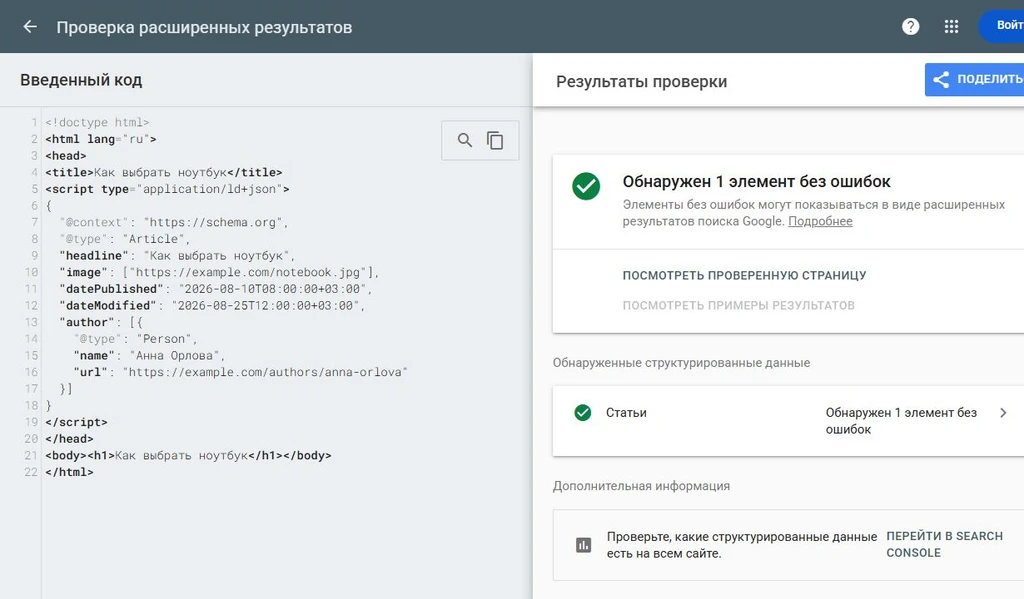The height and width of the screenshot is (599, 1024).
Task: Click the body h1 code line
Action: pyautogui.click(x=188, y=455)
